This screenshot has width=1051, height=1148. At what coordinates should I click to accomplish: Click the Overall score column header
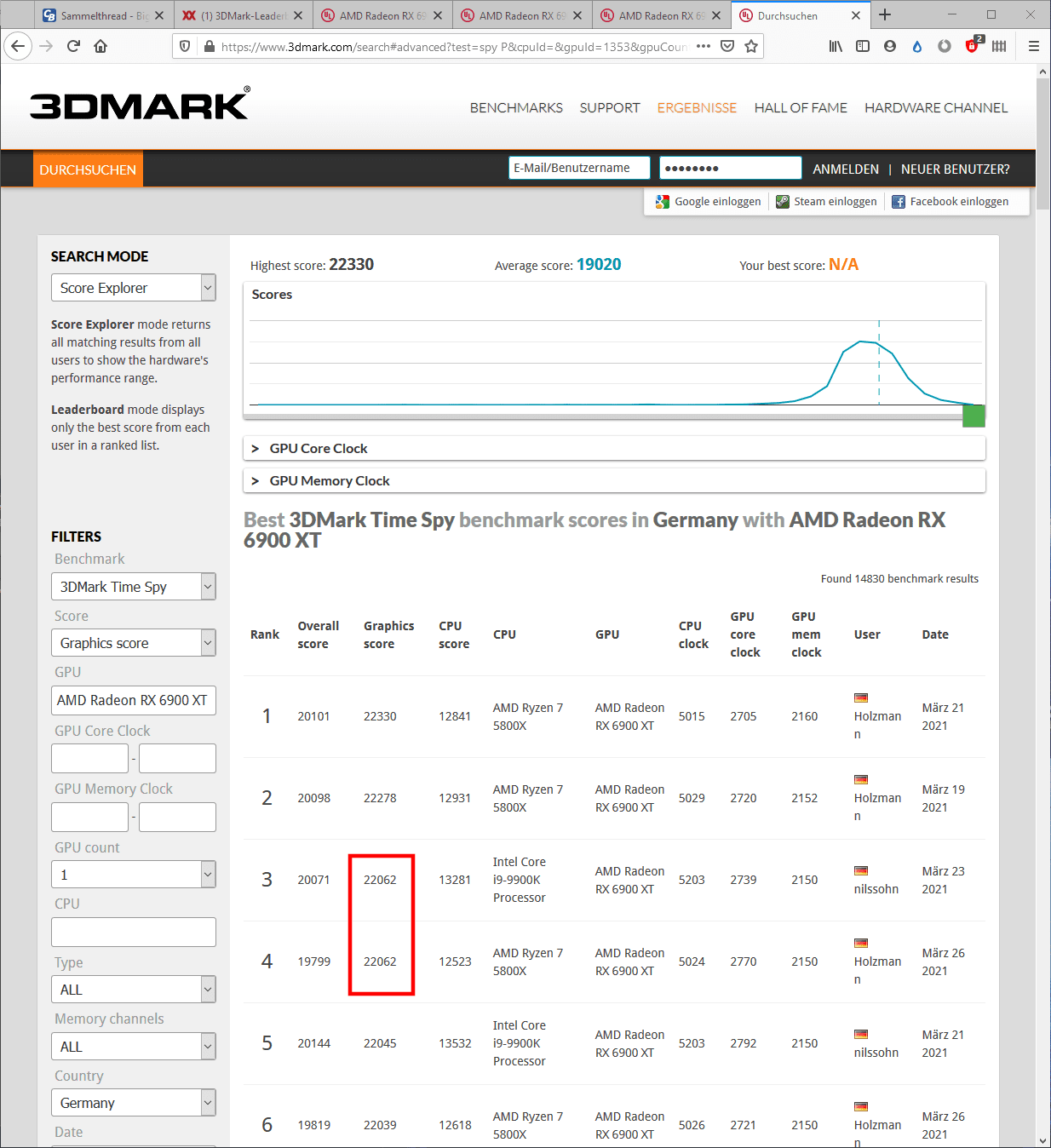click(x=319, y=634)
